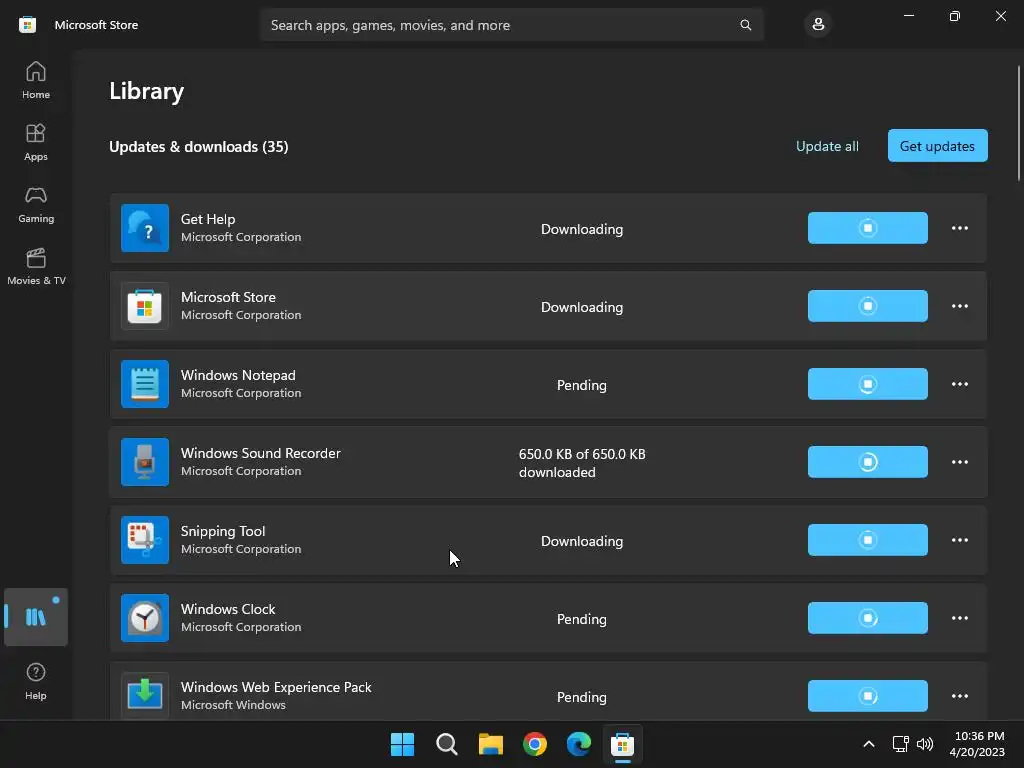Screen dimensions: 1024x768
Task: Click the Windows Sound Recorder app icon
Action: (x=145, y=462)
